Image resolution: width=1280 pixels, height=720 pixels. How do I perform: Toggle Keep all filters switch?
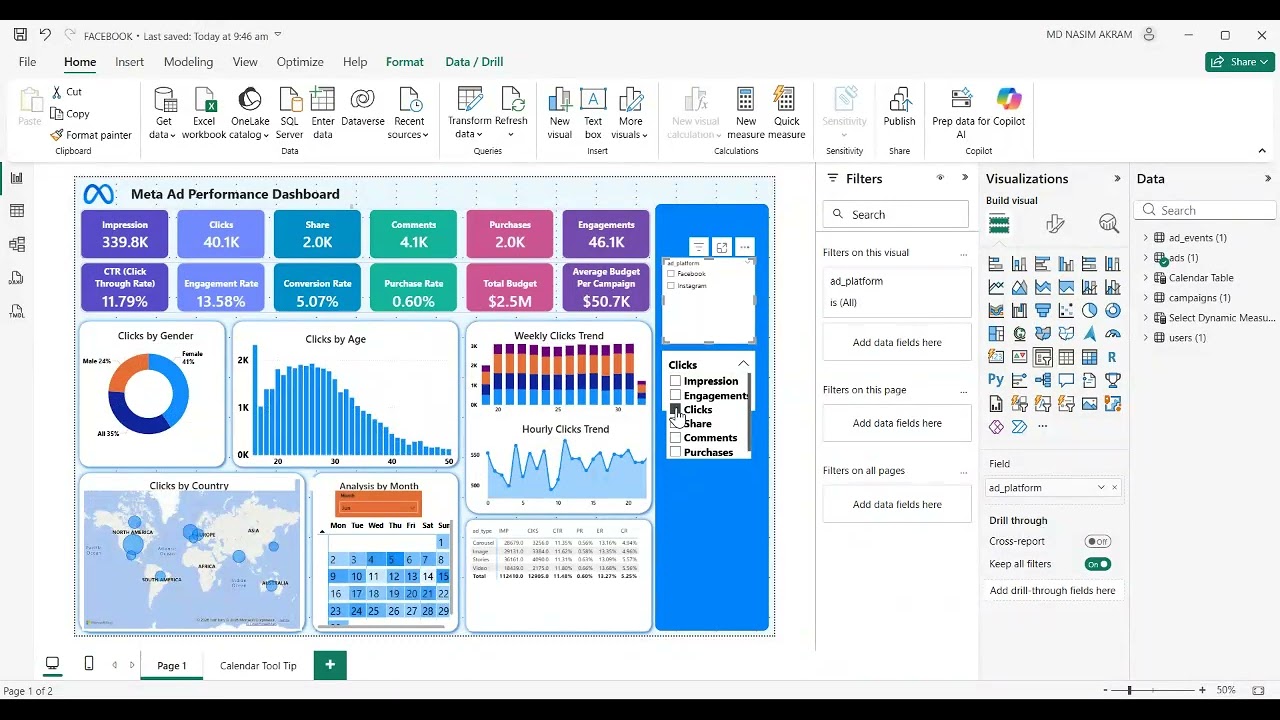click(1098, 564)
